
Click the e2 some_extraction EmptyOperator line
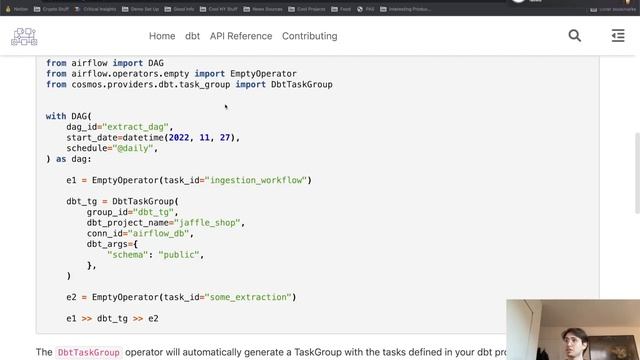click(x=181, y=297)
